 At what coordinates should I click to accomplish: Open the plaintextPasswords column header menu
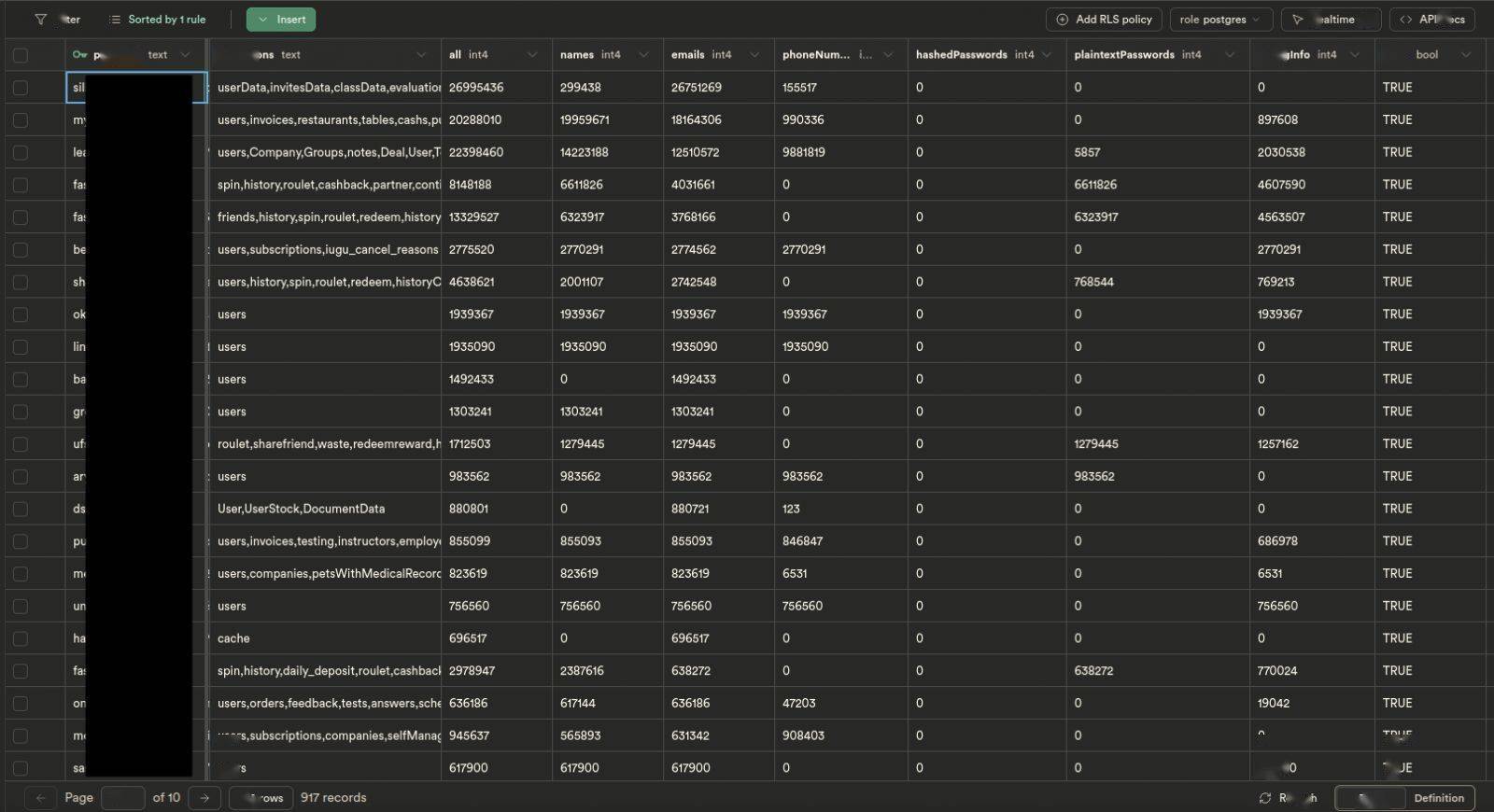(1230, 55)
